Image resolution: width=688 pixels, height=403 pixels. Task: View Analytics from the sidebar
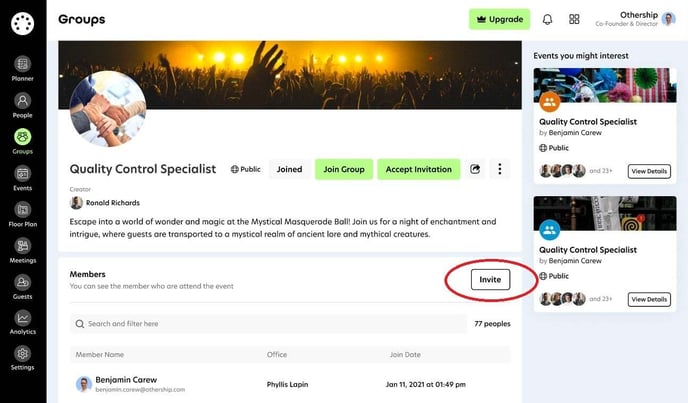22,318
